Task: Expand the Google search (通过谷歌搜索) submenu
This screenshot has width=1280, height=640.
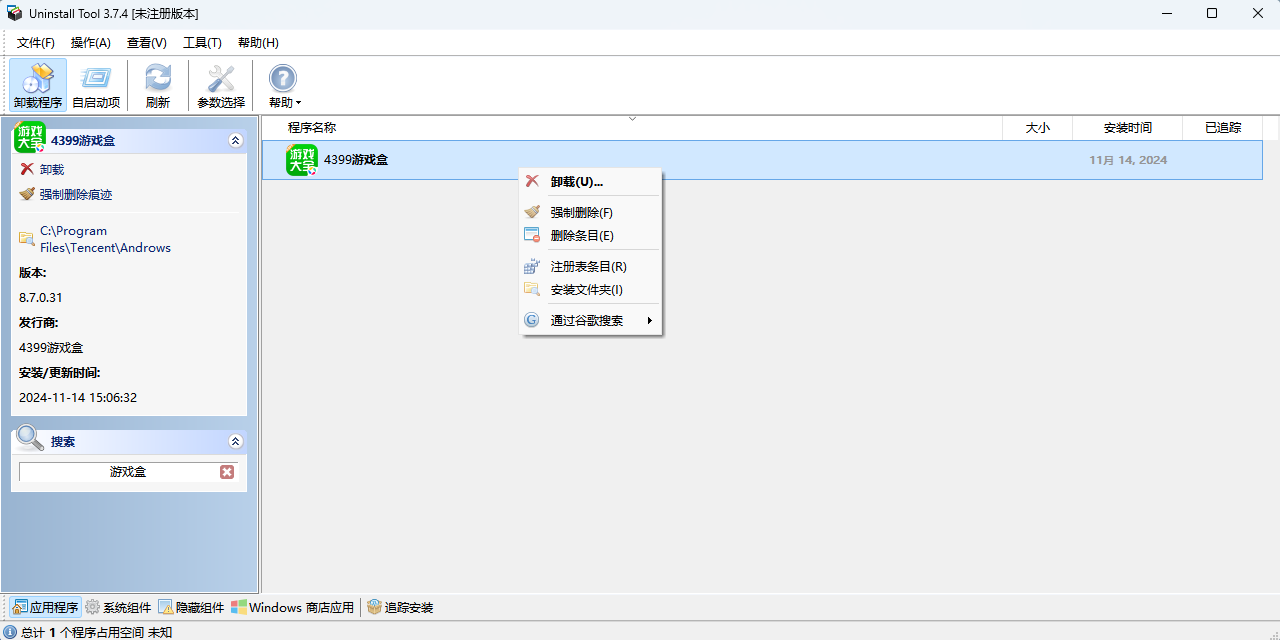Action: click(x=590, y=321)
